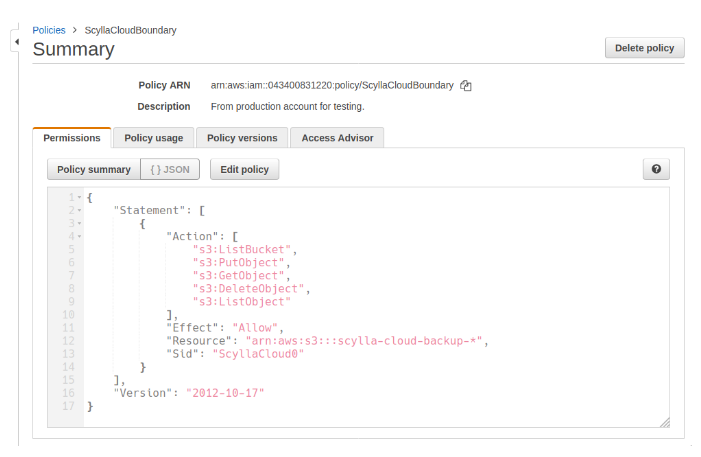Click the description 'From production account for testing.'

[287, 107]
